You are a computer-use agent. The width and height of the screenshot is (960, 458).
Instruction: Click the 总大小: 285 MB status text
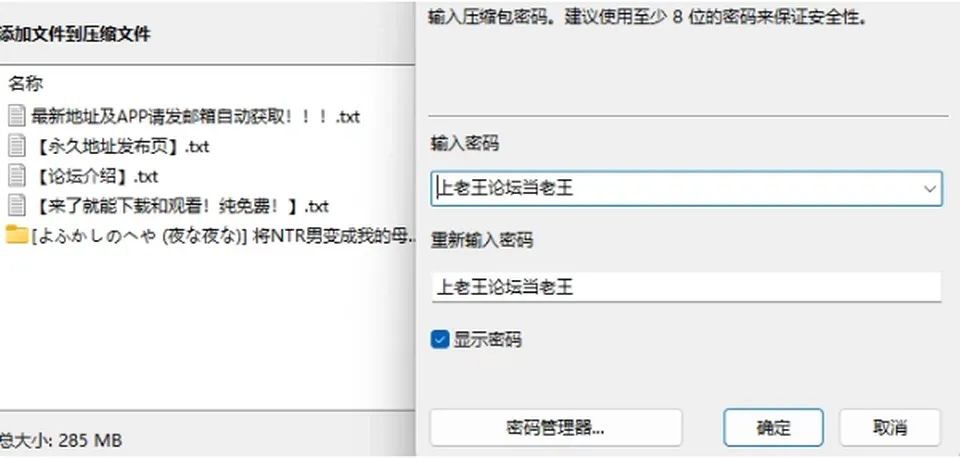tap(60, 440)
